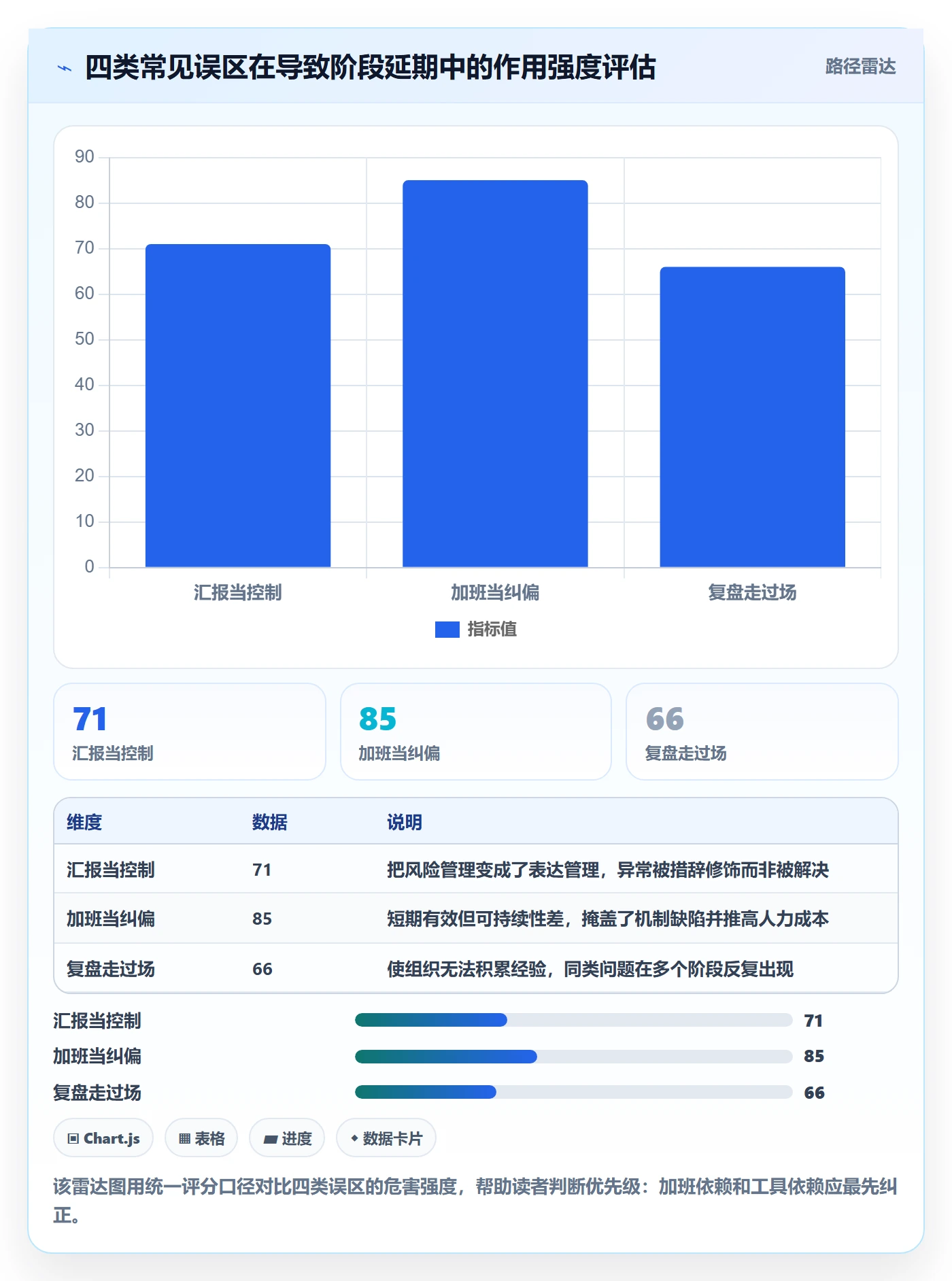Click the Chart.js tag chip
952x1281 pixels.
click(103, 1138)
